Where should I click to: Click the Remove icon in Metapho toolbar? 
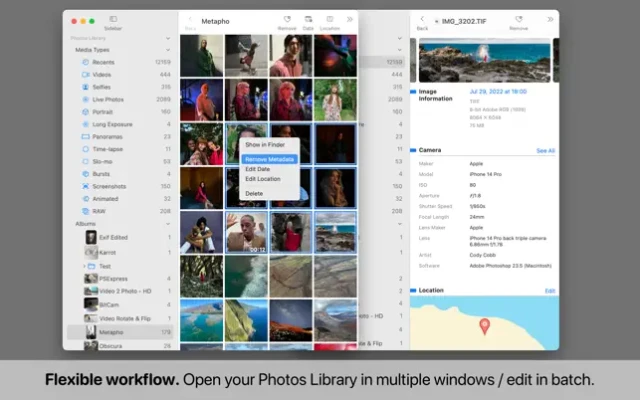click(287, 19)
